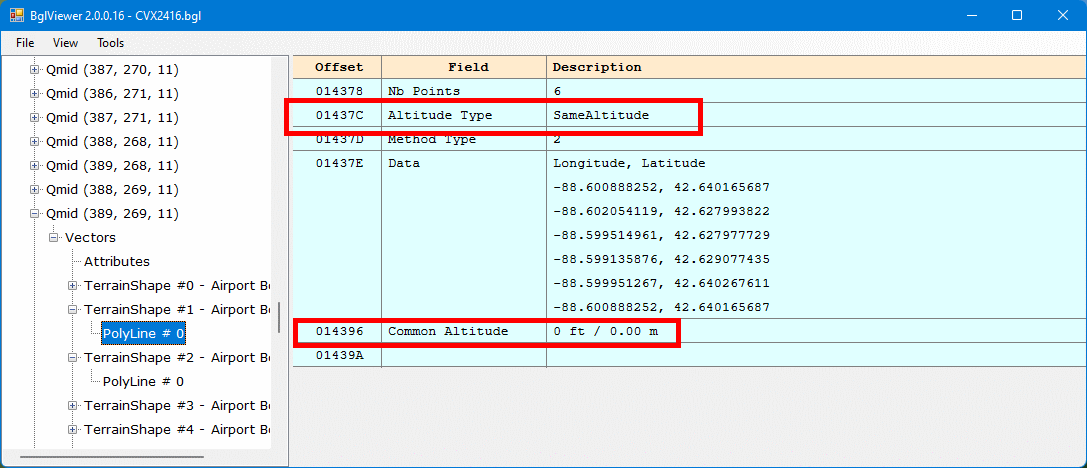Select Qmid (388, 268, 11) tree item
The width and height of the screenshot is (1087, 468).
coord(112,141)
